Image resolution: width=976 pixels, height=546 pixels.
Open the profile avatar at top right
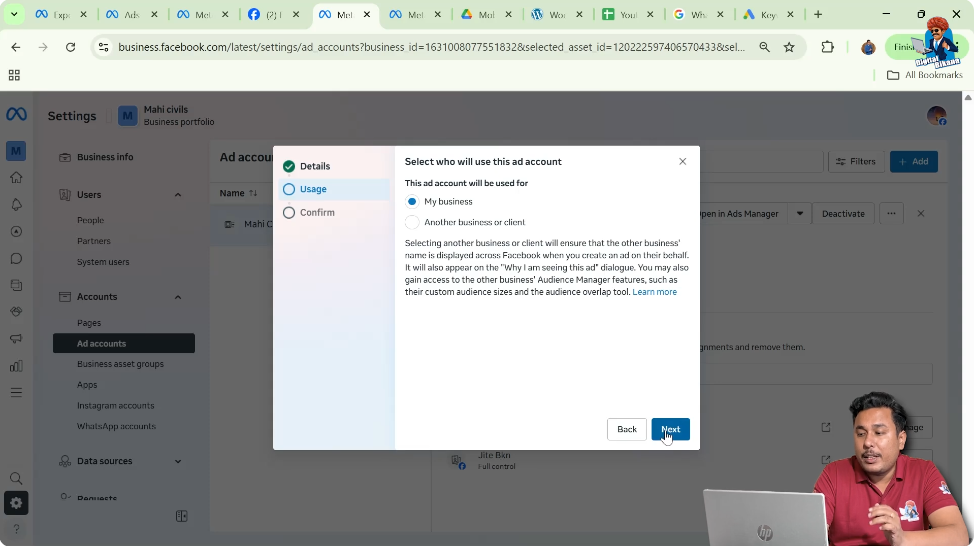pyautogui.click(x=936, y=116)
